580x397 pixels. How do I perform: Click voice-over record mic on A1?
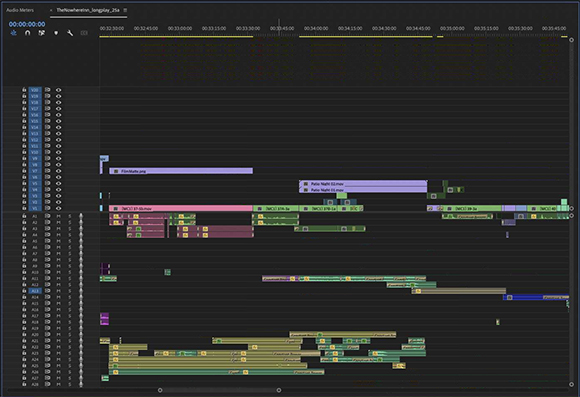pos(81,216)
